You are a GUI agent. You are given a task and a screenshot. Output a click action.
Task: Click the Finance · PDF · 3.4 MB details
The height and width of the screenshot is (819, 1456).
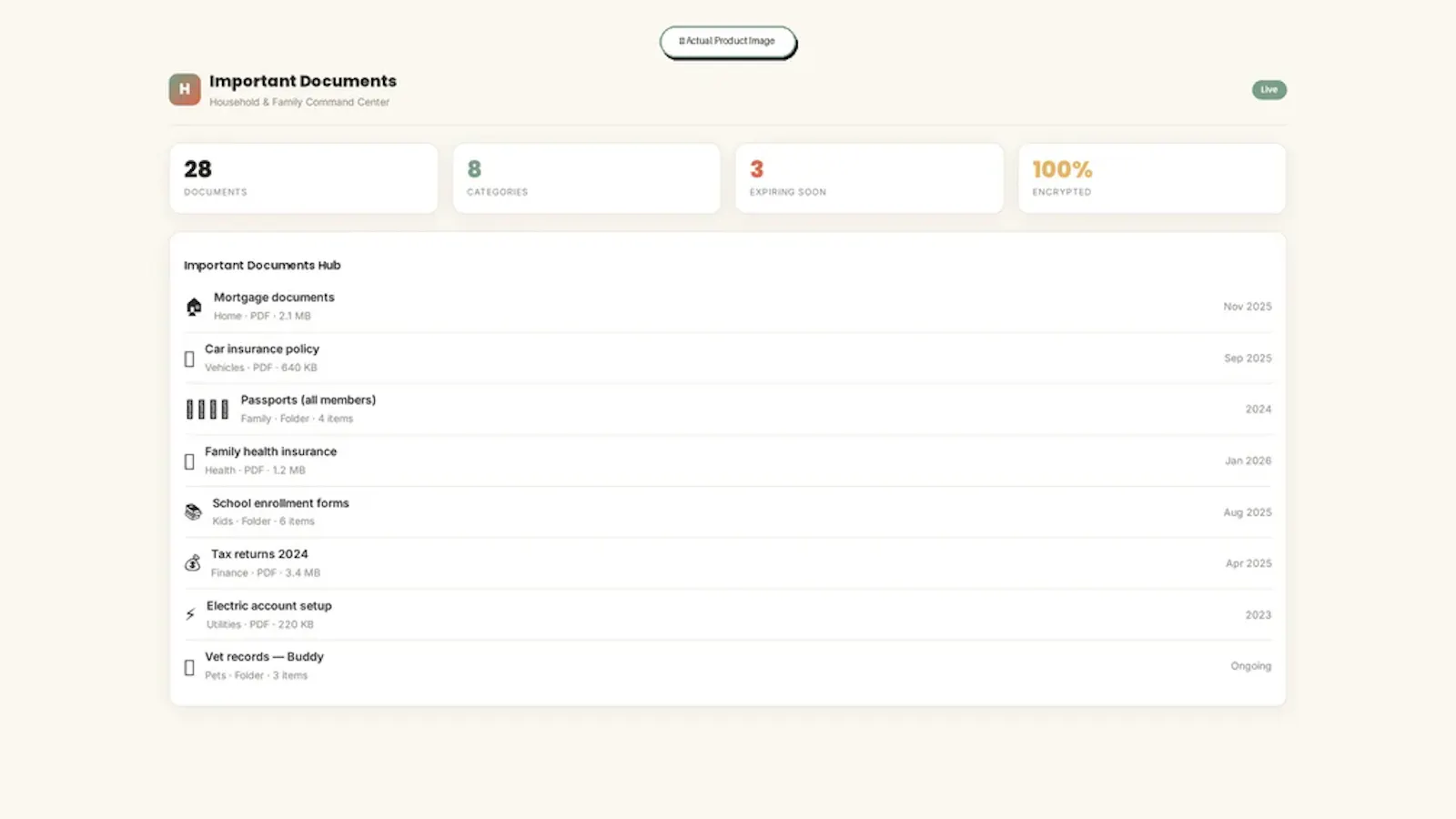pyautogui.click(x=266, y=573)
